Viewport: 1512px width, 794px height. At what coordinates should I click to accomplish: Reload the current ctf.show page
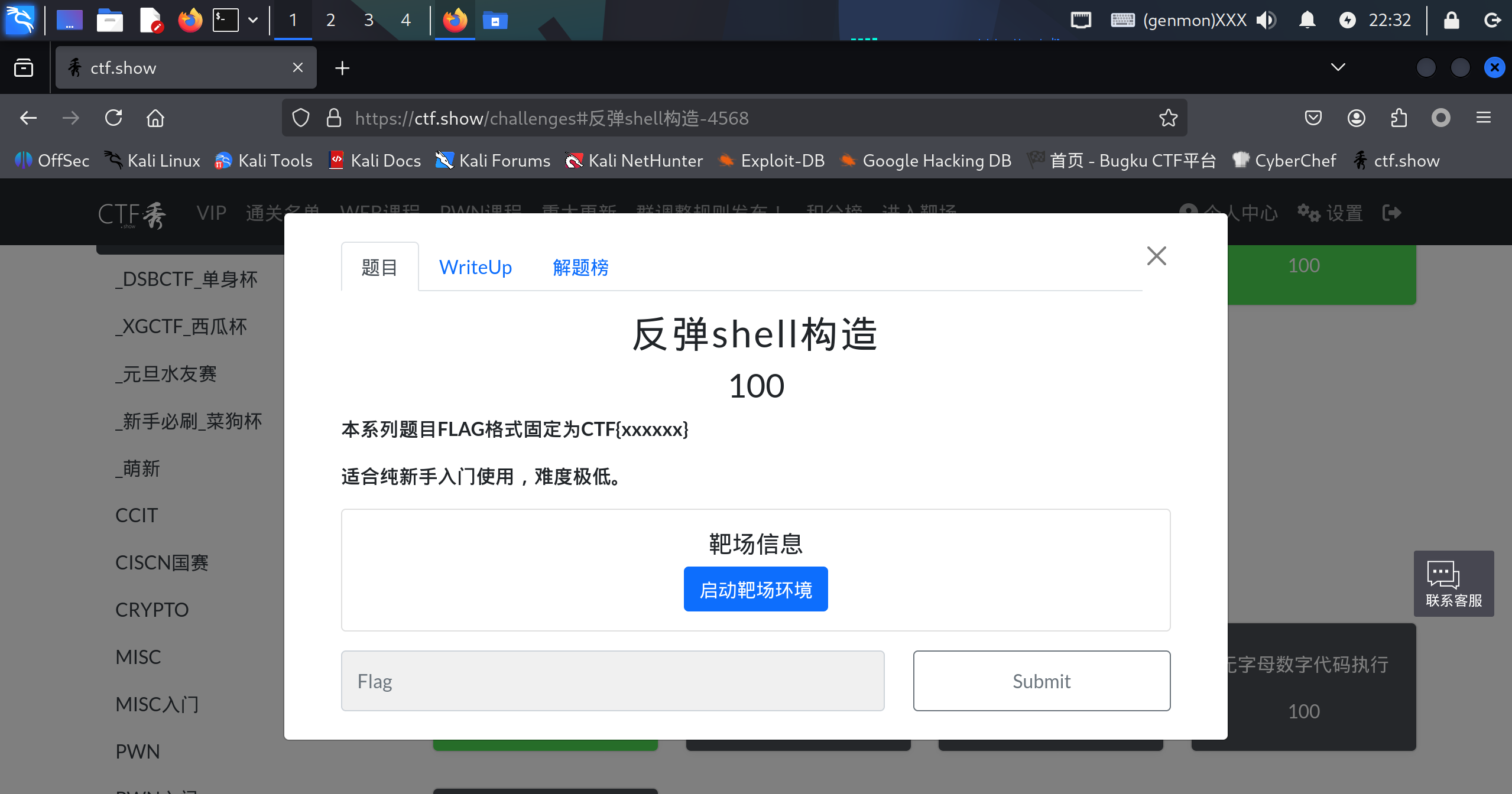113,118
